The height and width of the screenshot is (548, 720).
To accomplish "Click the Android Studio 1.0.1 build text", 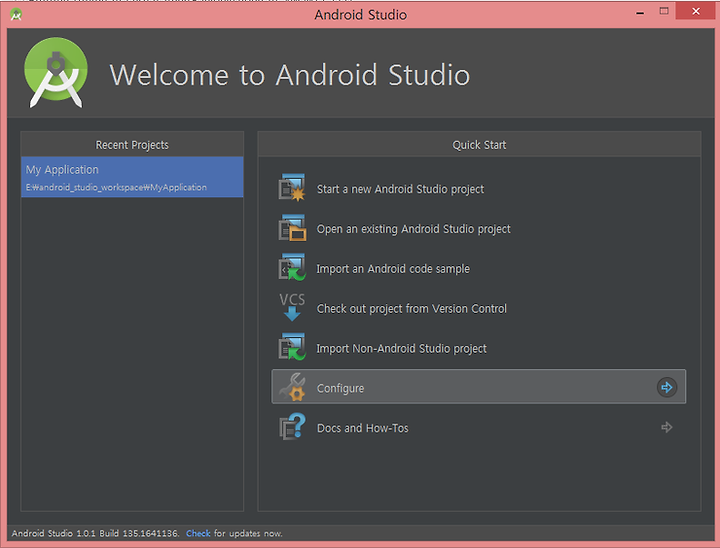I will click(96, 533).
